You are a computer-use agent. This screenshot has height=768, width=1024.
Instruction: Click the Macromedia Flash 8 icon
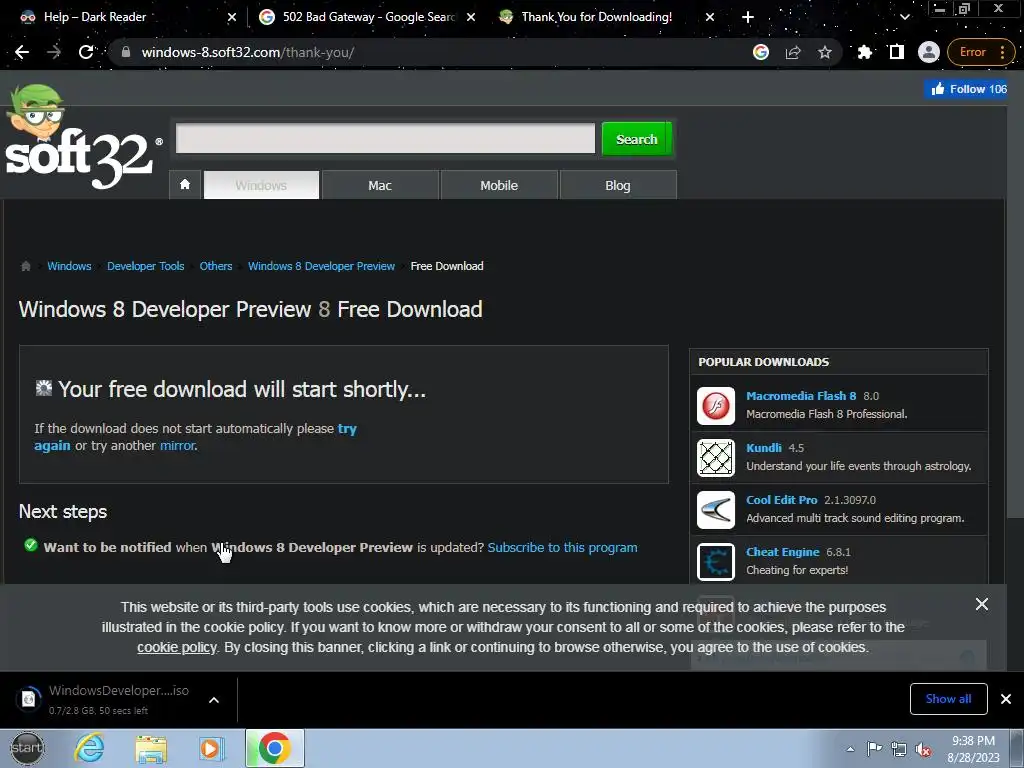[716, 406]
